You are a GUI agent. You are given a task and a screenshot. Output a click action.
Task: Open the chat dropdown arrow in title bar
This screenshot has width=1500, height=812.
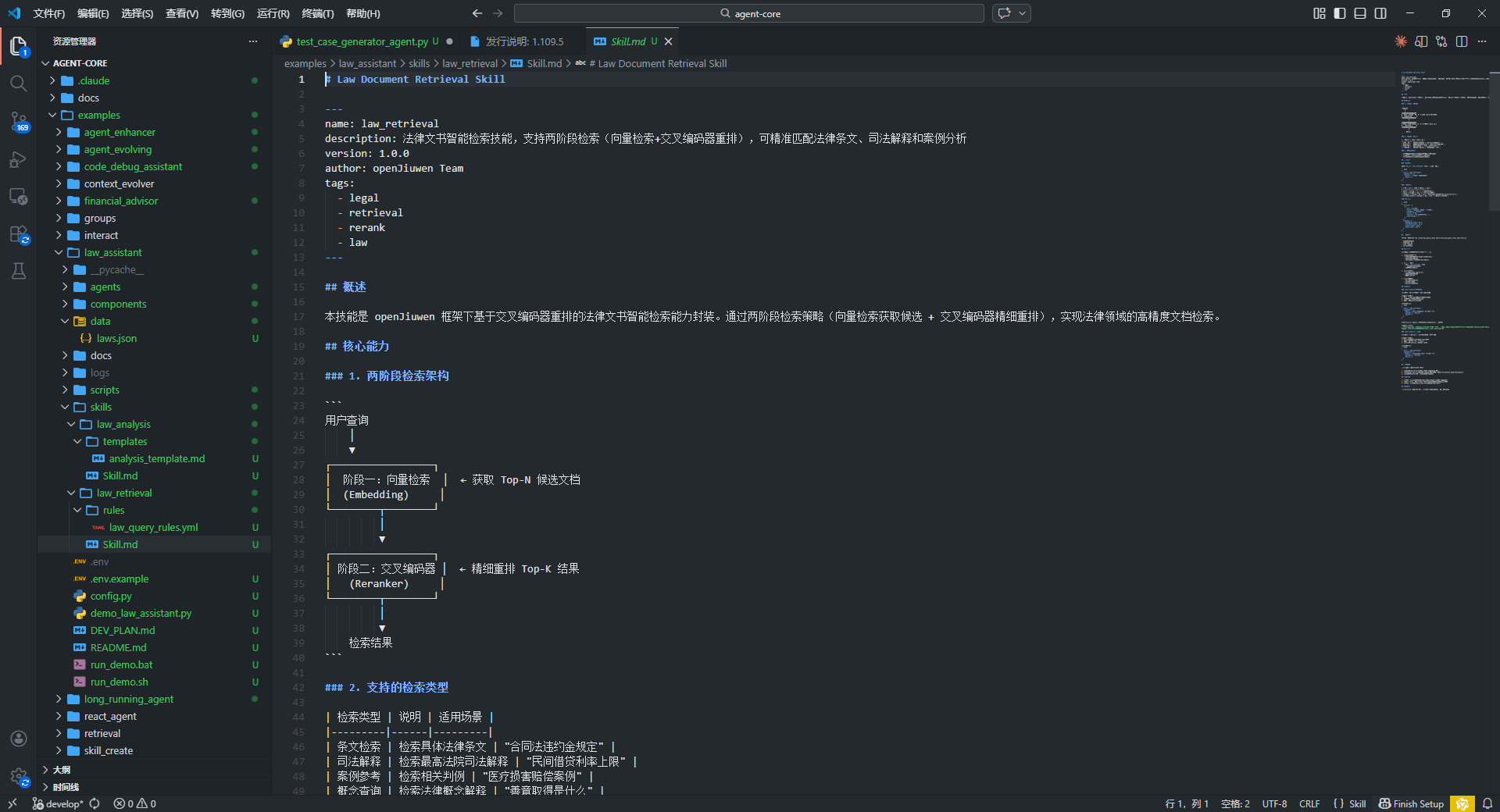point(1022,13)
